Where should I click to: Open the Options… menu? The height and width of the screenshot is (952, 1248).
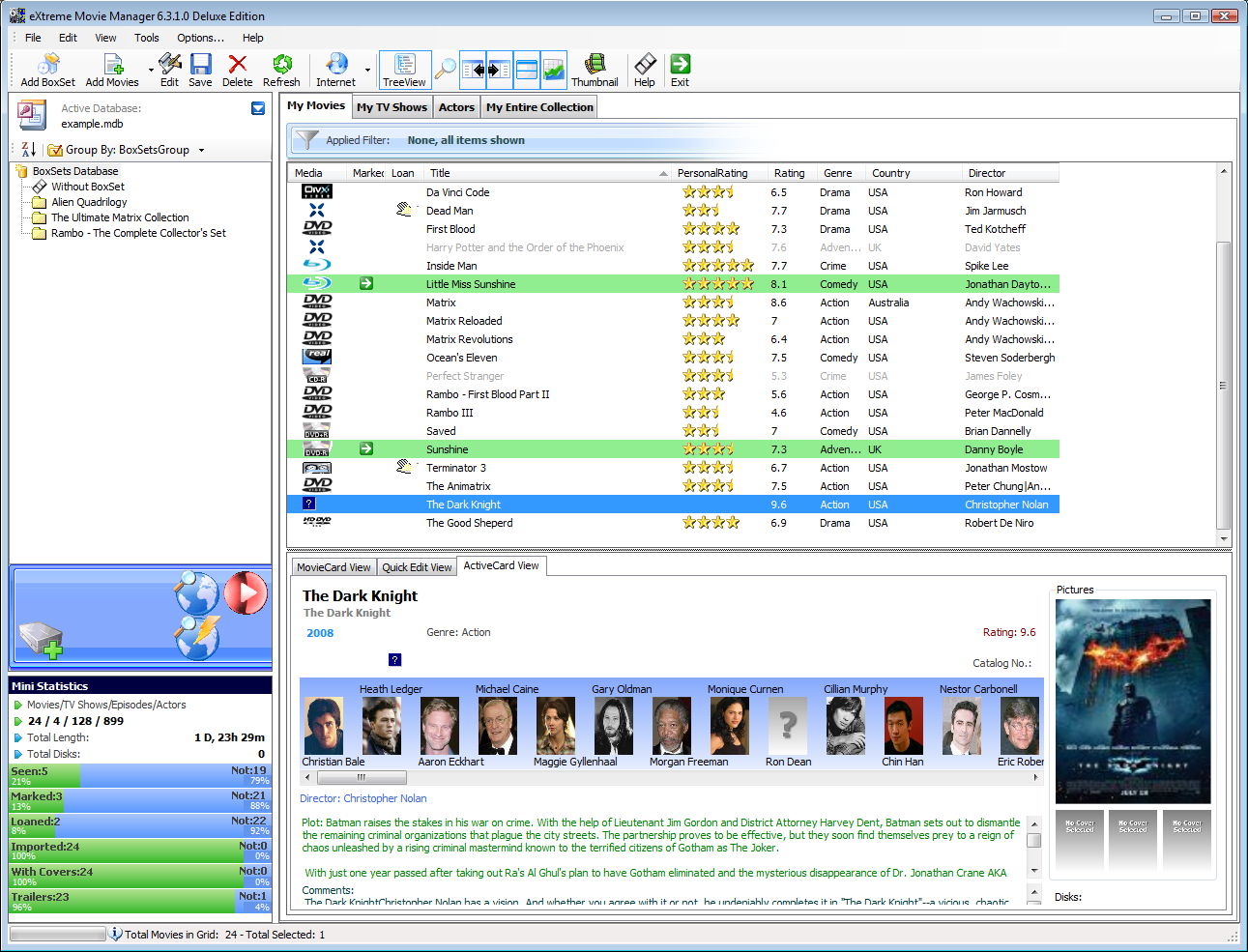pos(200,38)
